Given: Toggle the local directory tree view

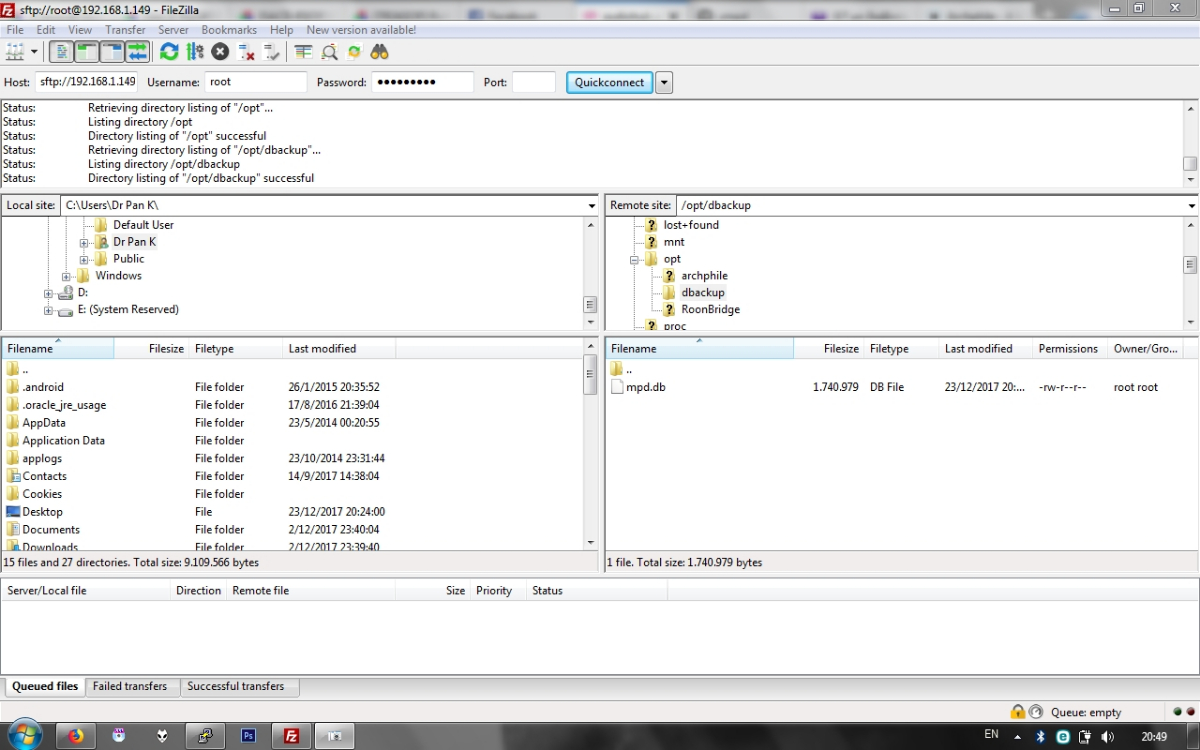Looking at the screenshot, I should (86, 50).
